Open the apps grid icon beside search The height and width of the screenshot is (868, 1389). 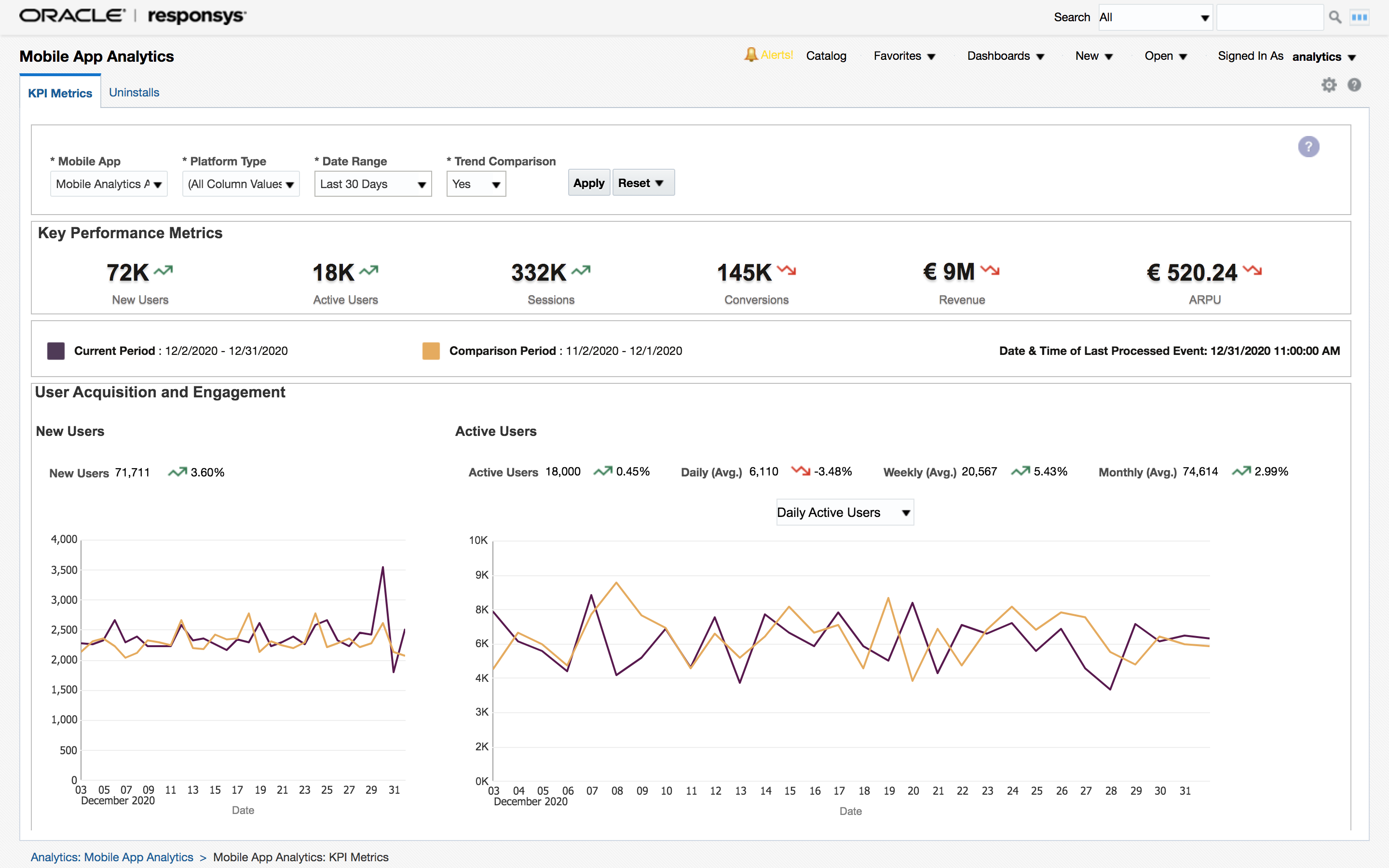[x=1360, y=17]
